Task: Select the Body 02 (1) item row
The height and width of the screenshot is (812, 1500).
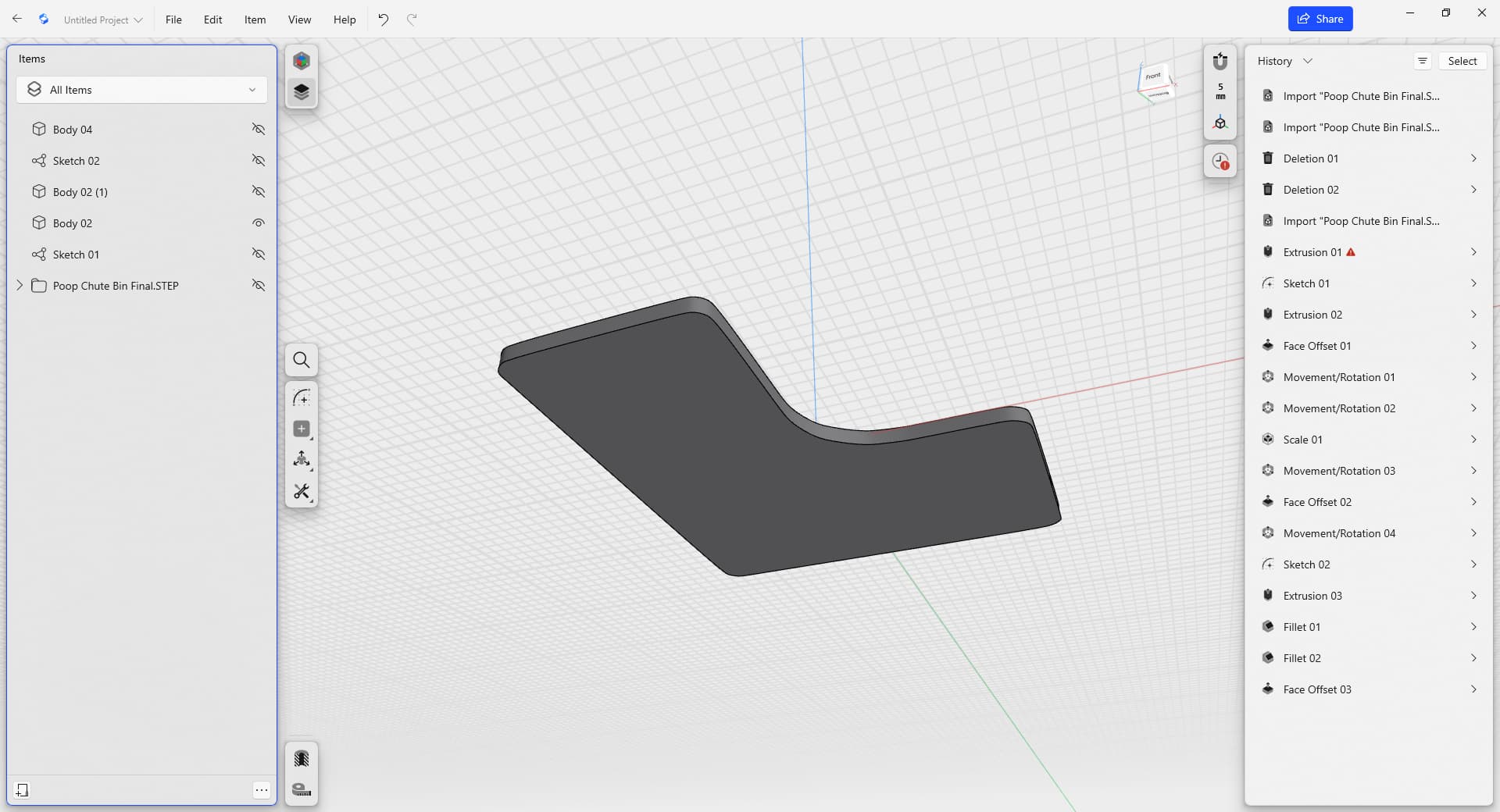Action: coord(141,191)
